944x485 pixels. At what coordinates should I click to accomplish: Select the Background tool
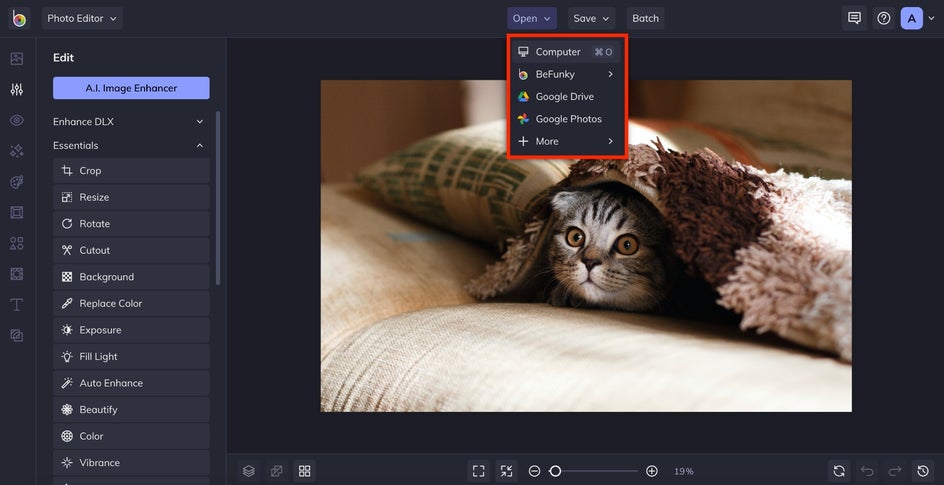[x=131, y=277]
